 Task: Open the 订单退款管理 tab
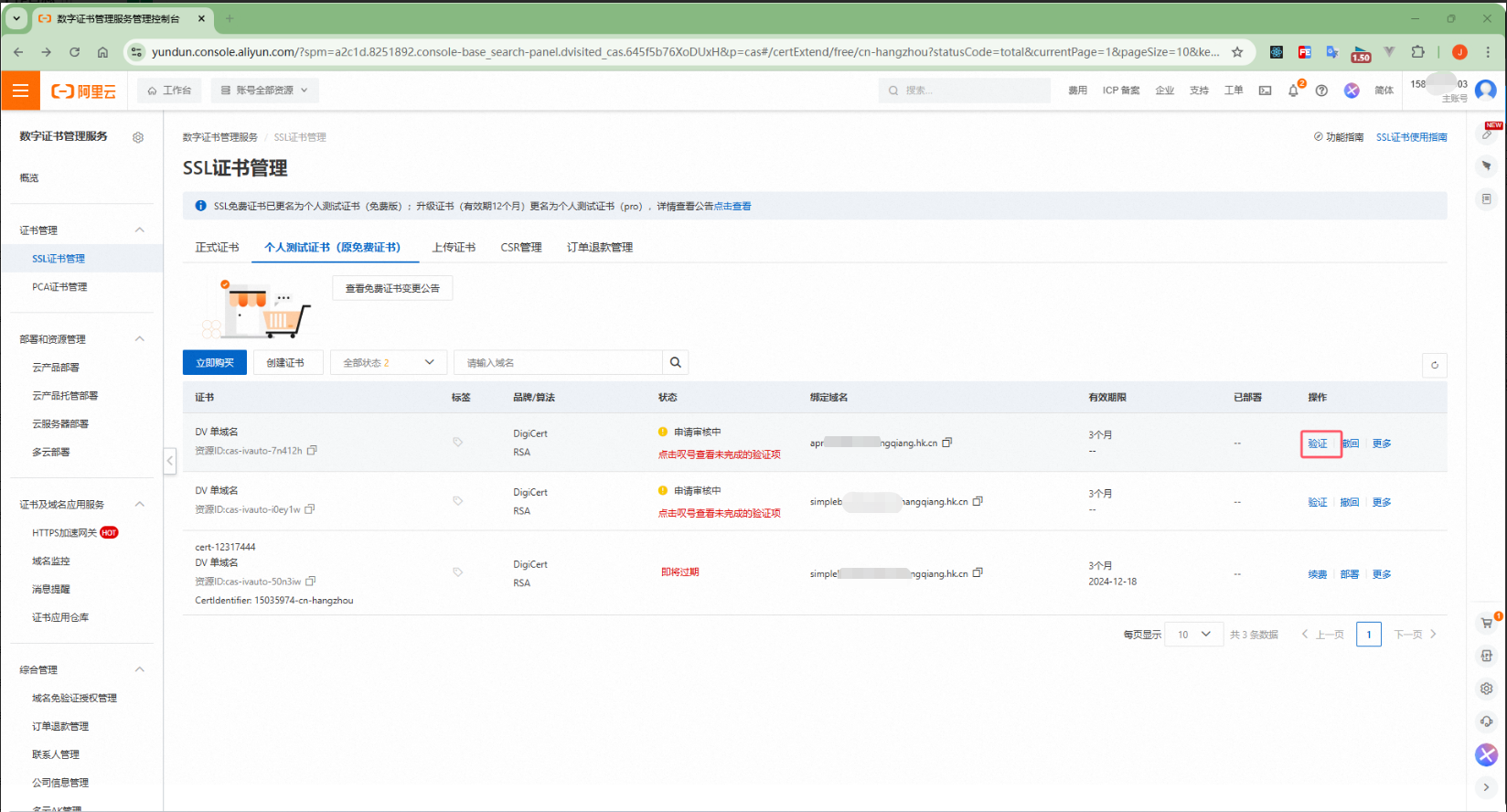pyautogui.click(x=600, y=247)
